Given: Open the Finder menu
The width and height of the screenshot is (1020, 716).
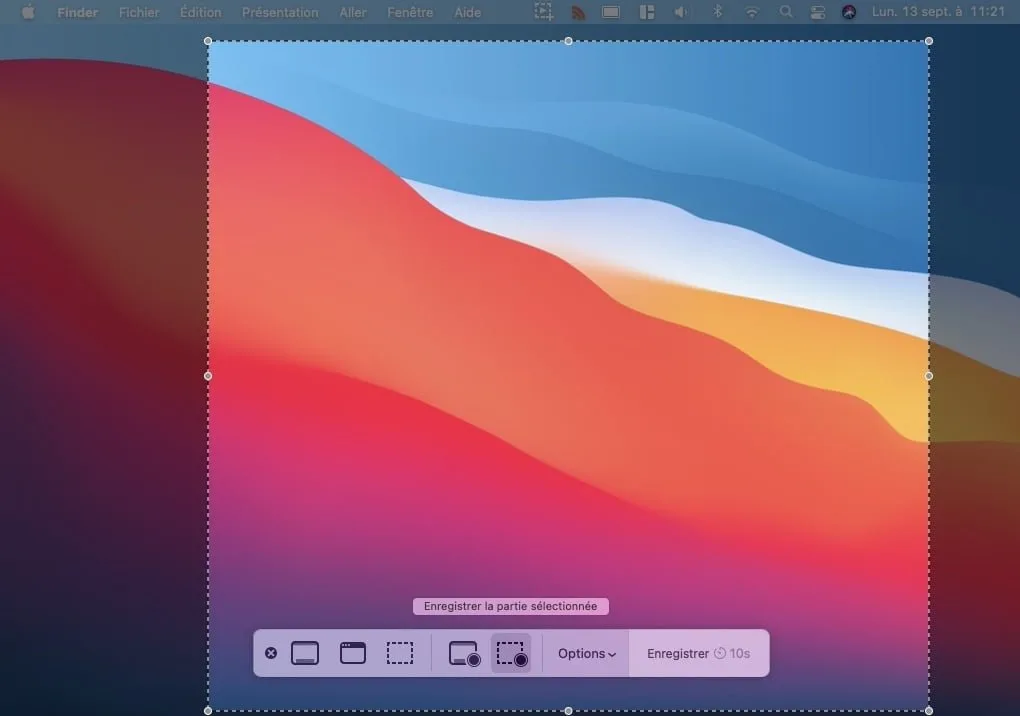Looking at the screenshot, I should (x=77, y=12).
